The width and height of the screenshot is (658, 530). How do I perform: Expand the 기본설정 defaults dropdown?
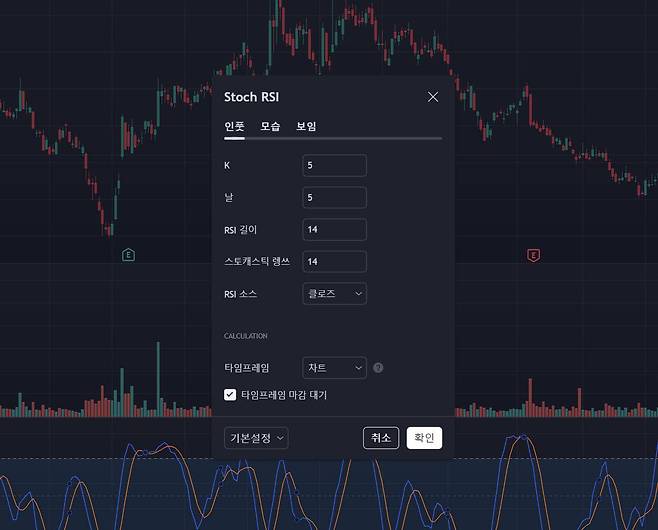click(x=256, y=438)
